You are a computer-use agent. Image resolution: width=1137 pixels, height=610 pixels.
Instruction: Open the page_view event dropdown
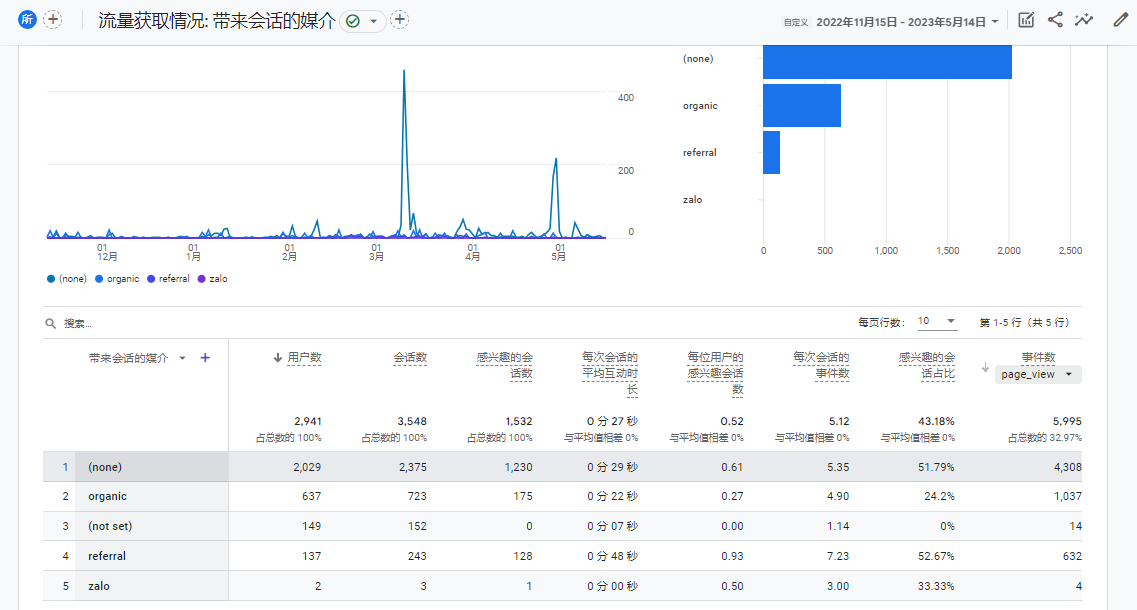(1040, 374)
